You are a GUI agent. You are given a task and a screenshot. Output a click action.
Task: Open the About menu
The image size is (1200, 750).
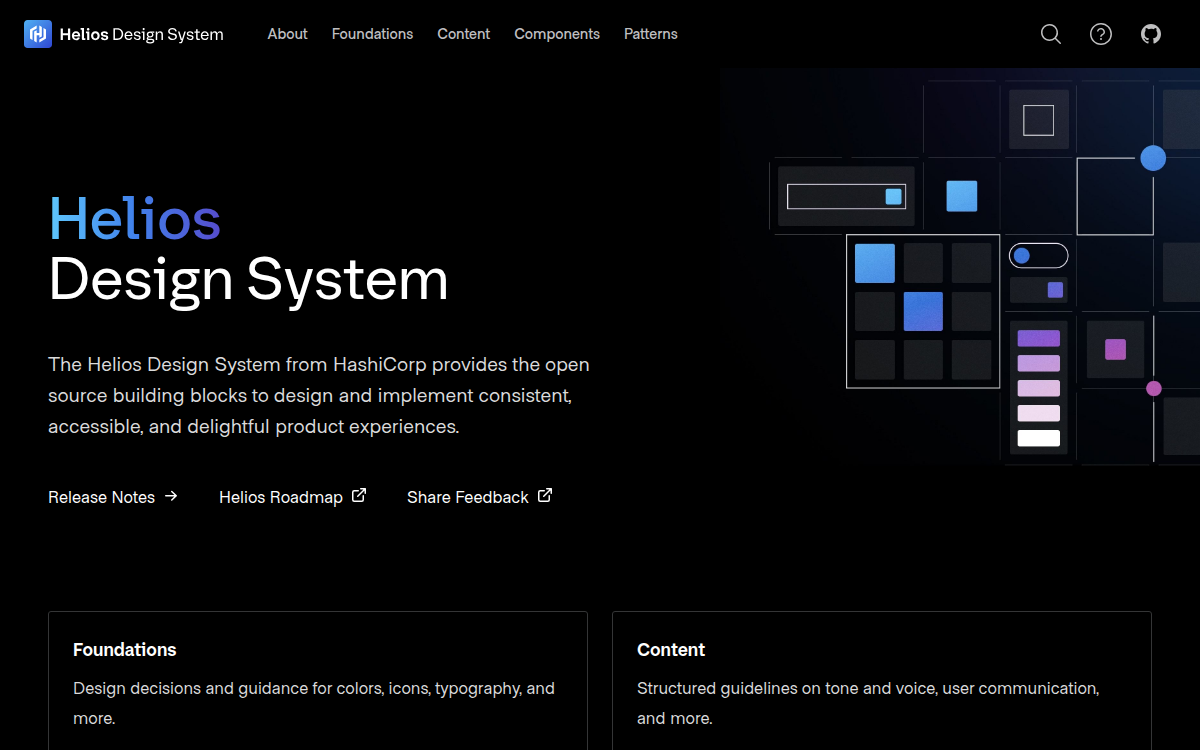click(287, 34)
